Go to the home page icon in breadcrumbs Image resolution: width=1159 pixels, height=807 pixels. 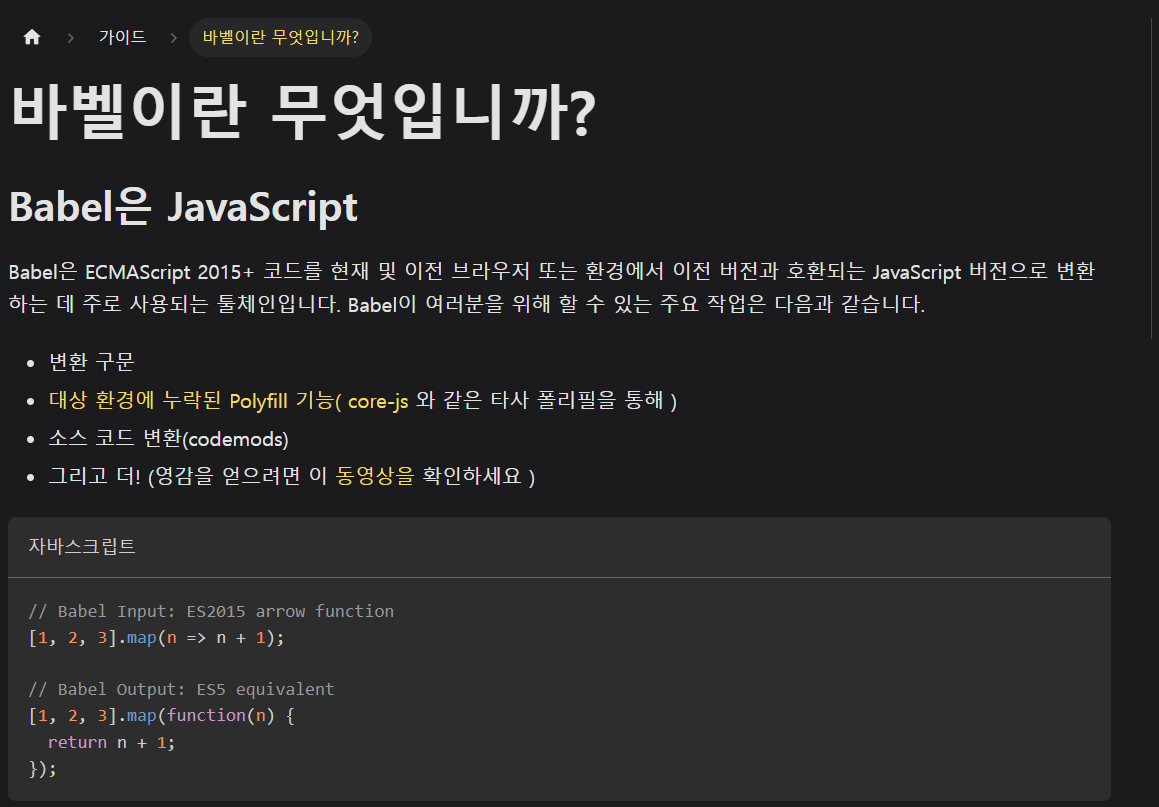pos(32,37)
